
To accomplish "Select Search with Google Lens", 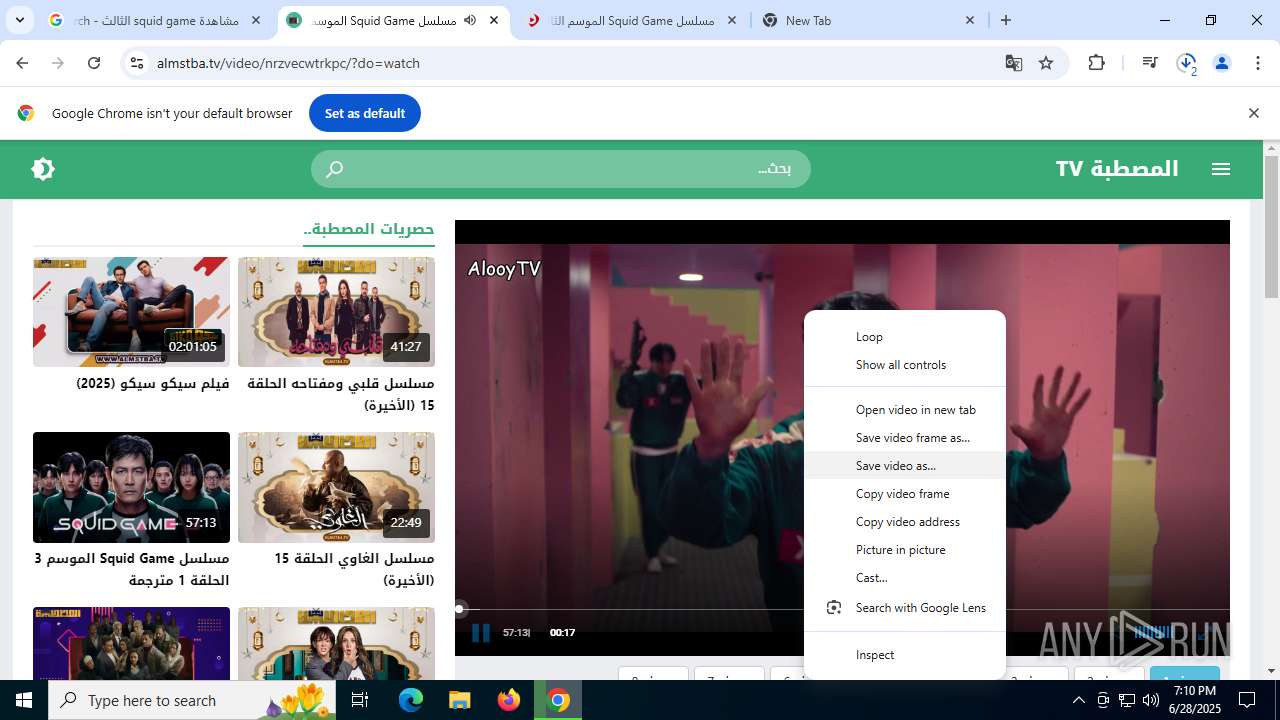I will (x=905, y=608).
